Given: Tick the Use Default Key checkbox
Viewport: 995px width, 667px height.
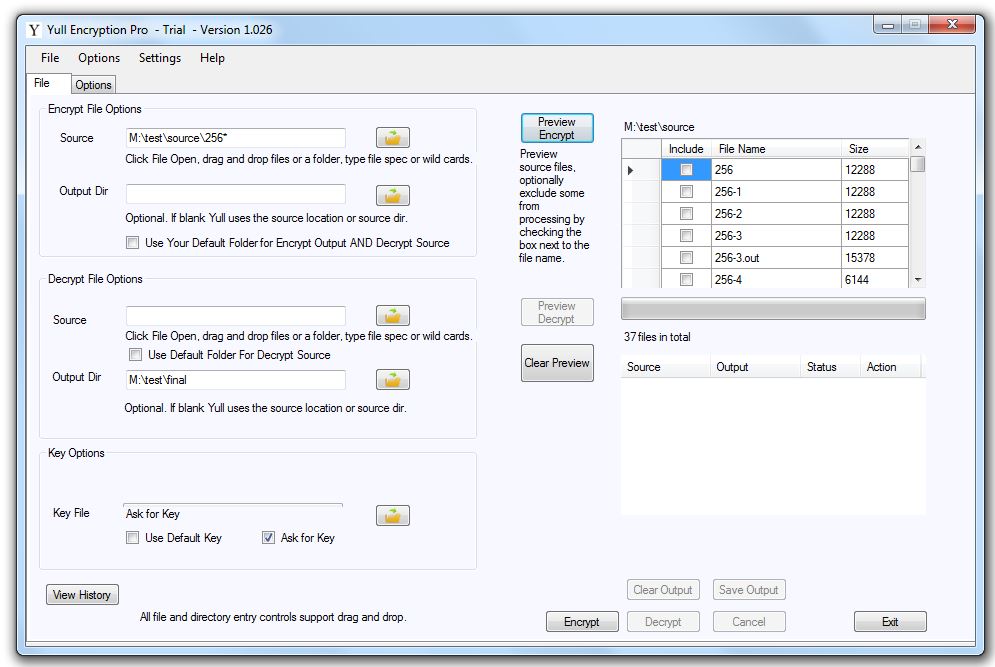Looking at the screenshot, I should 132,538.
